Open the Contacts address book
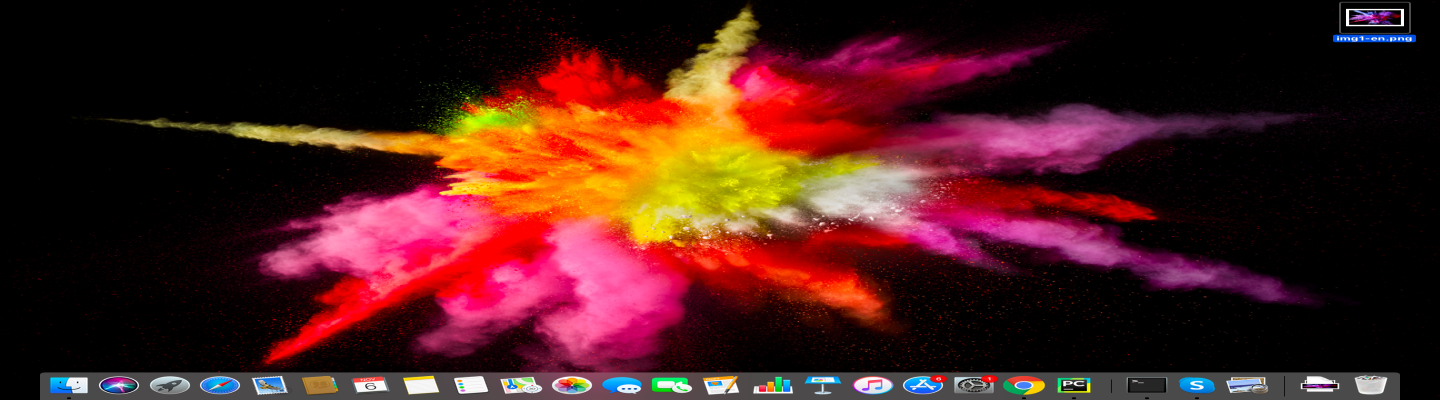 (320, 385)
